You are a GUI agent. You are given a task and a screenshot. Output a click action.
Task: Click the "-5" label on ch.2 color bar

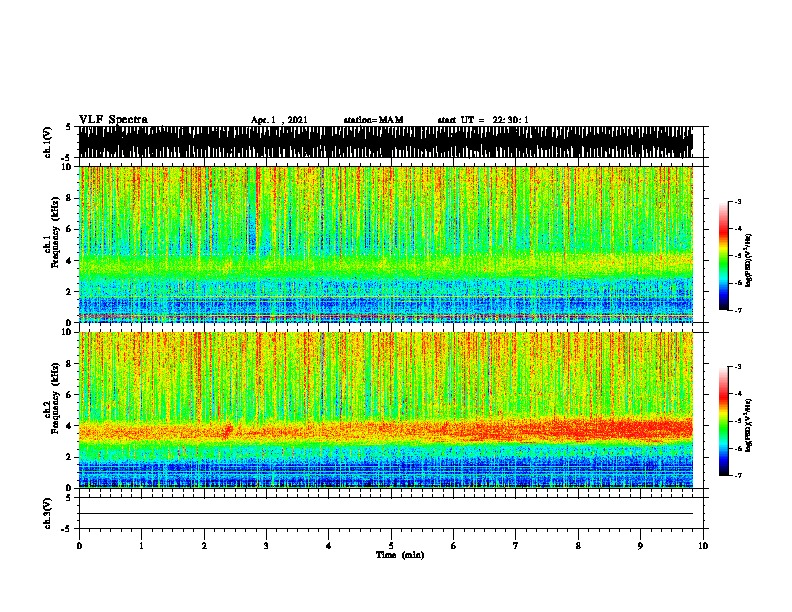tap(738, 421)
